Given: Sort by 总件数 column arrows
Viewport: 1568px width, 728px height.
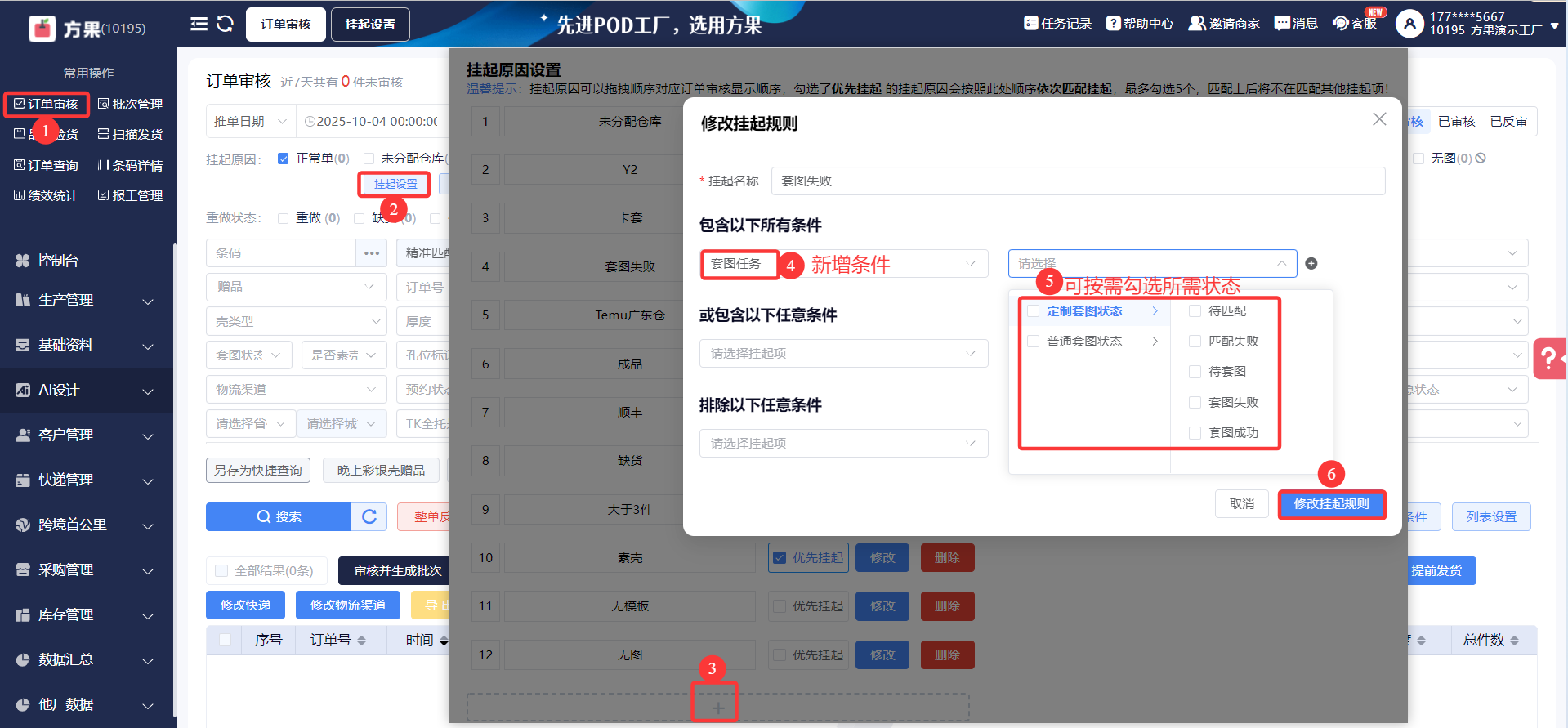Looking at the screenshot, I should [x=1514, y=641].
